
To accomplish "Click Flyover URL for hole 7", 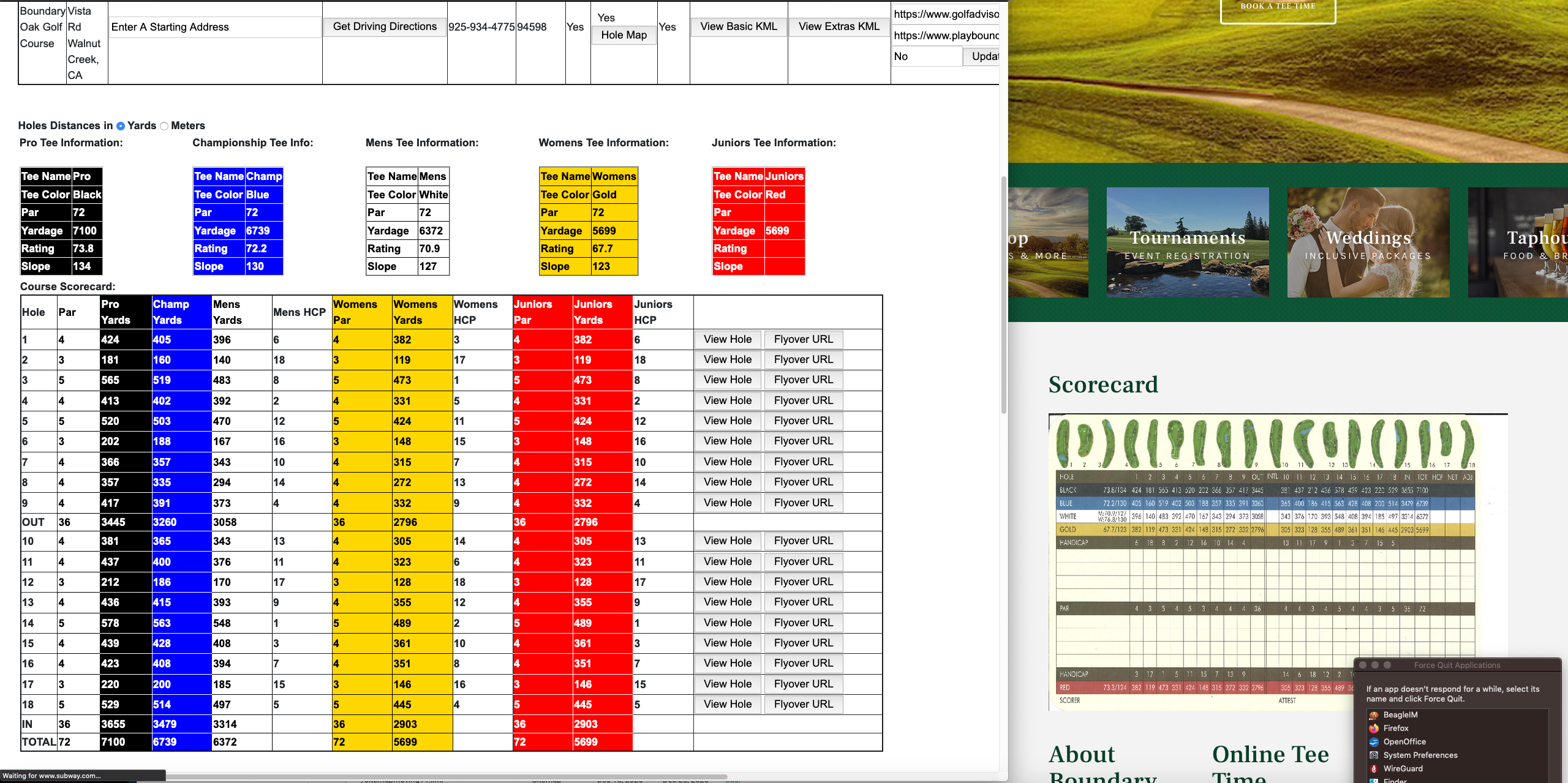I will (804, 462).
